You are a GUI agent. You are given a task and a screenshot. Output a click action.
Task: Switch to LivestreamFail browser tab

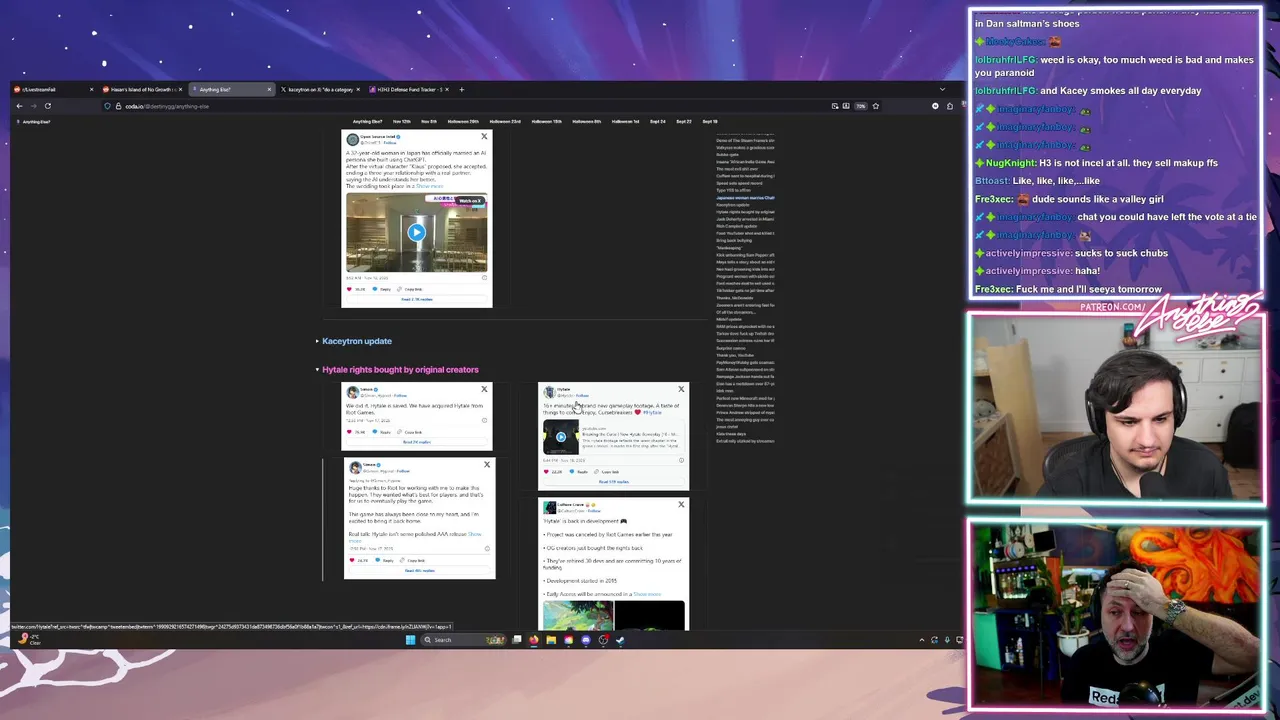tap(52, 89)
